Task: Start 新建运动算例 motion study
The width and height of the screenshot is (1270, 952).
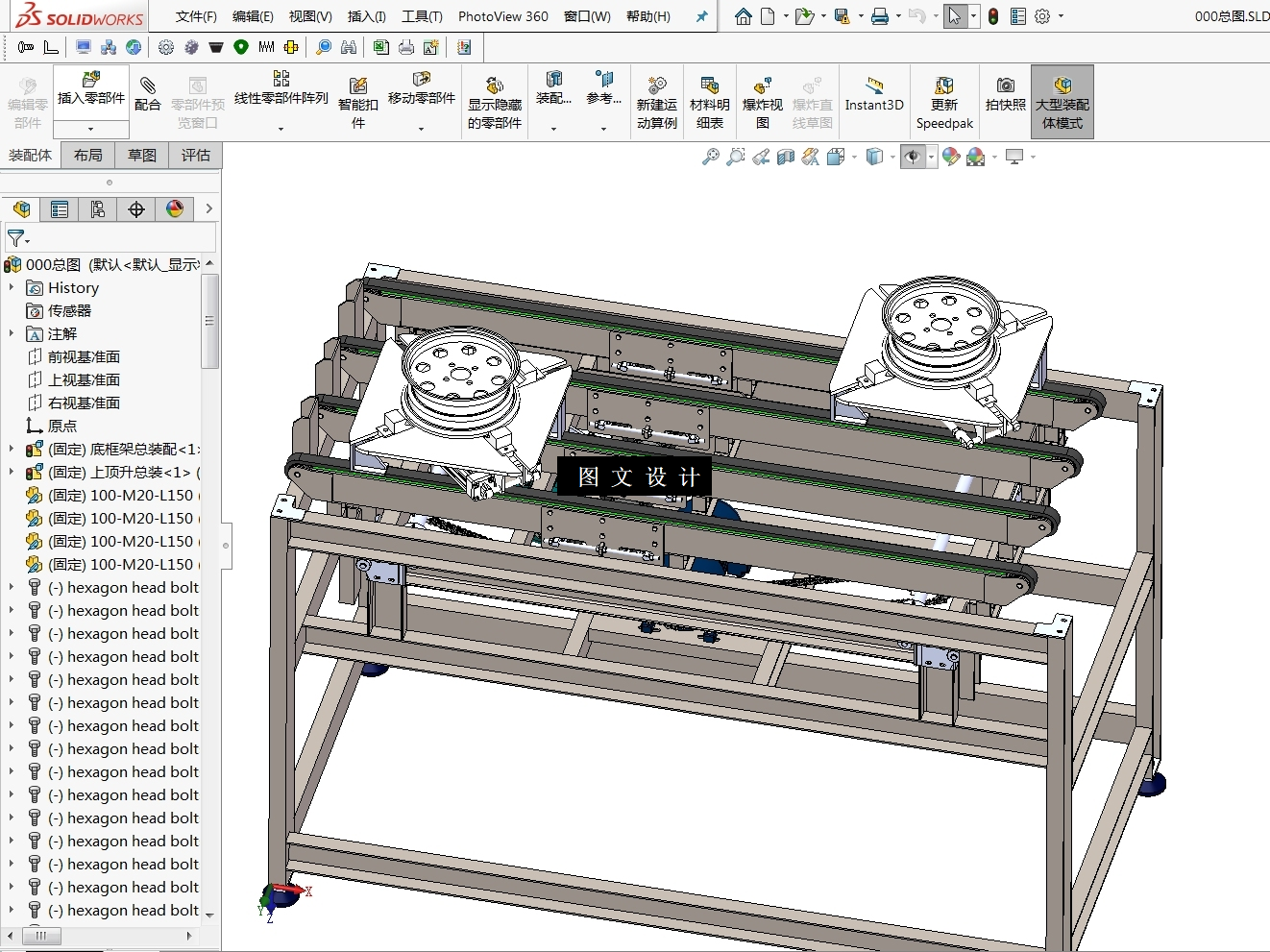Action: (656, 103)
